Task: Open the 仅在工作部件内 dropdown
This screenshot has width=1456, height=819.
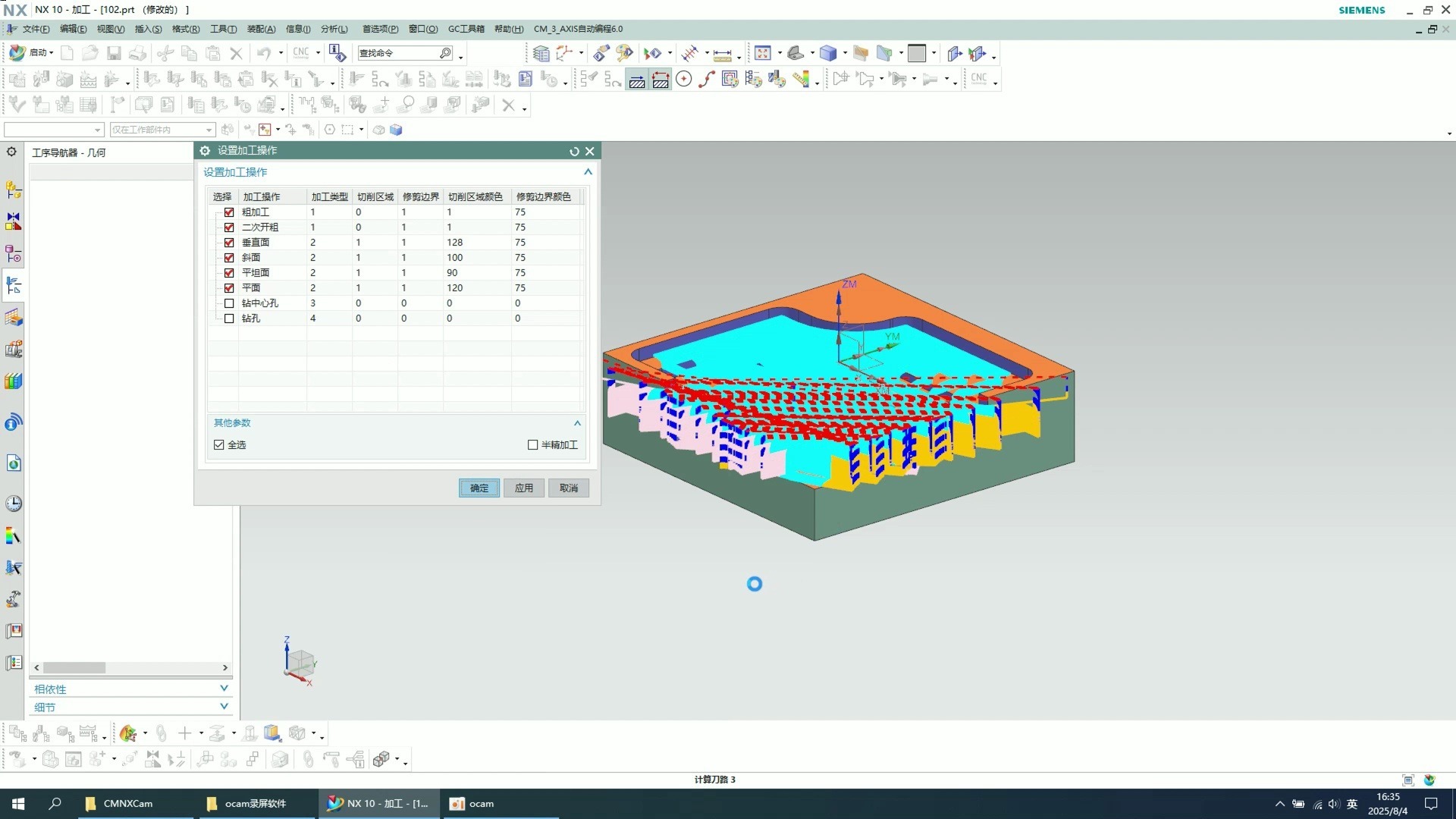Action: (x=209, y=130)
